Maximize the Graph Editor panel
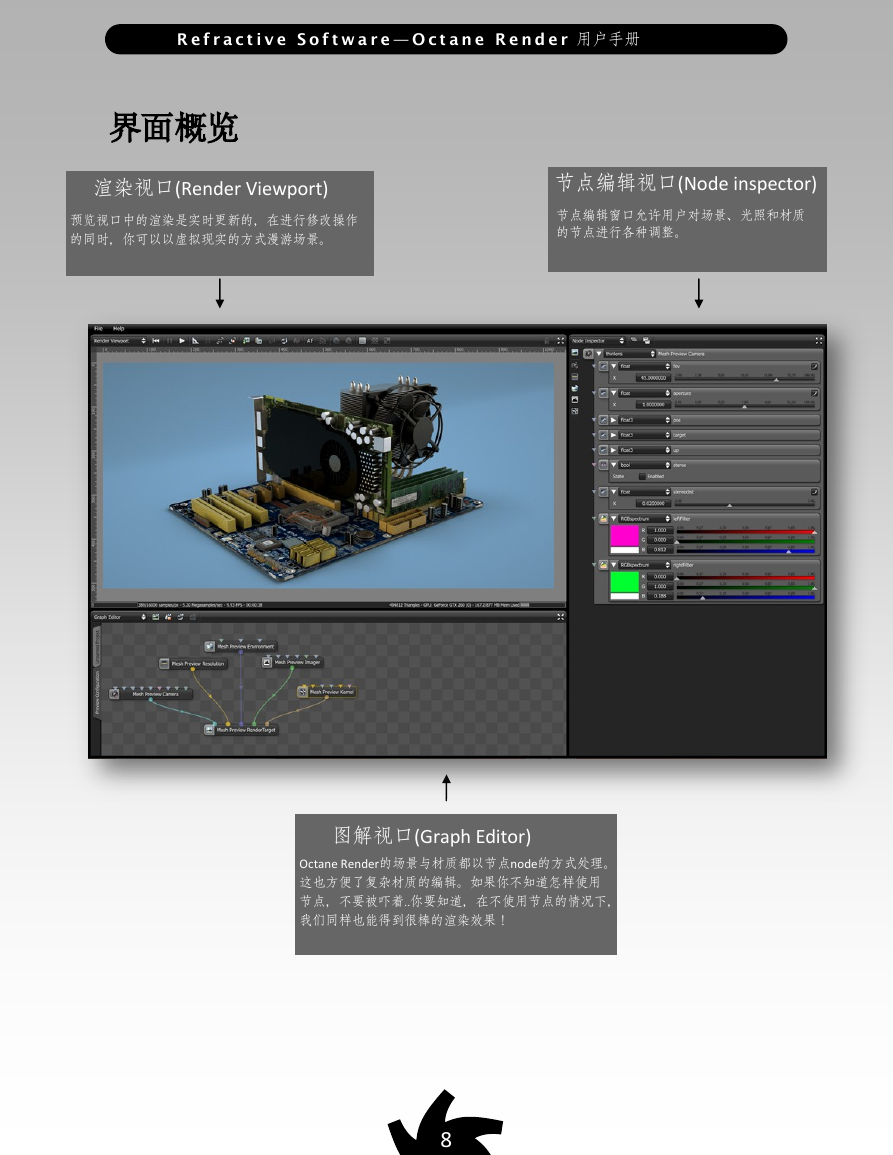 click(x=560, y=617)
